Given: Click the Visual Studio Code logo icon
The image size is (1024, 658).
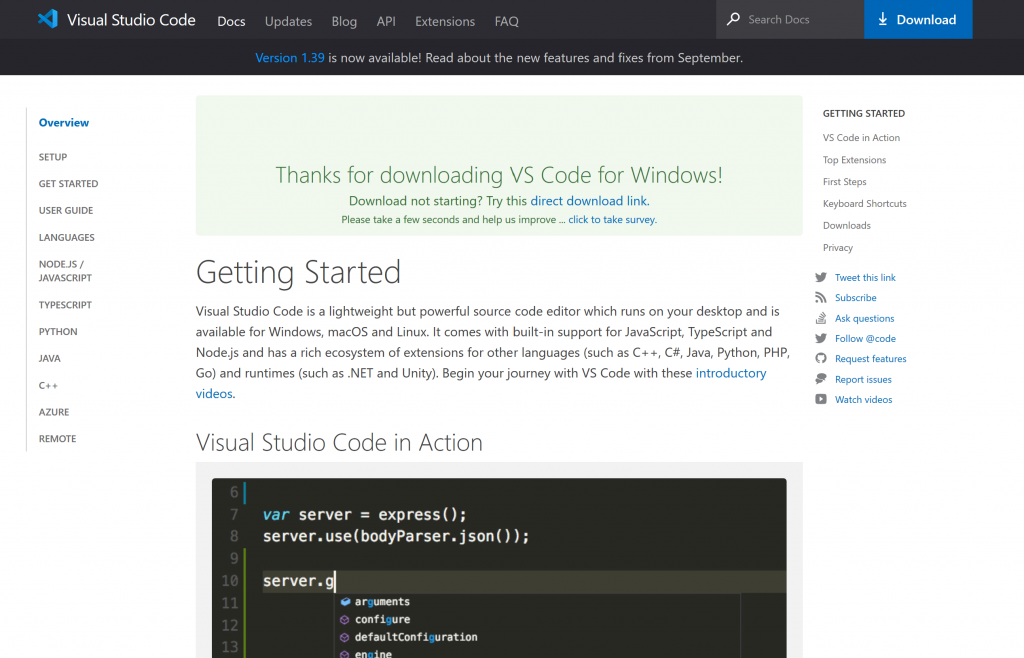Looking at the screenshot, I should 48,19.
